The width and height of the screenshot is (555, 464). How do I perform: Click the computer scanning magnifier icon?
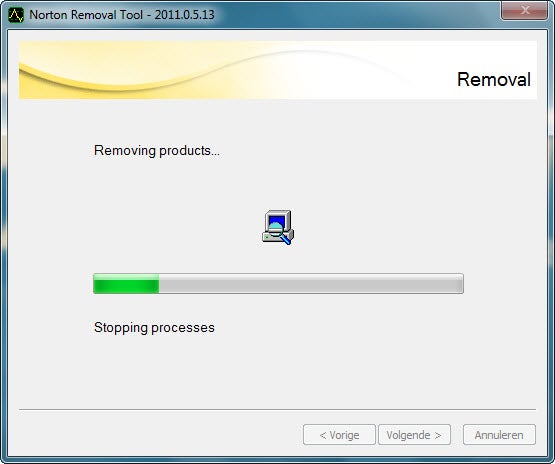(278, 228)
